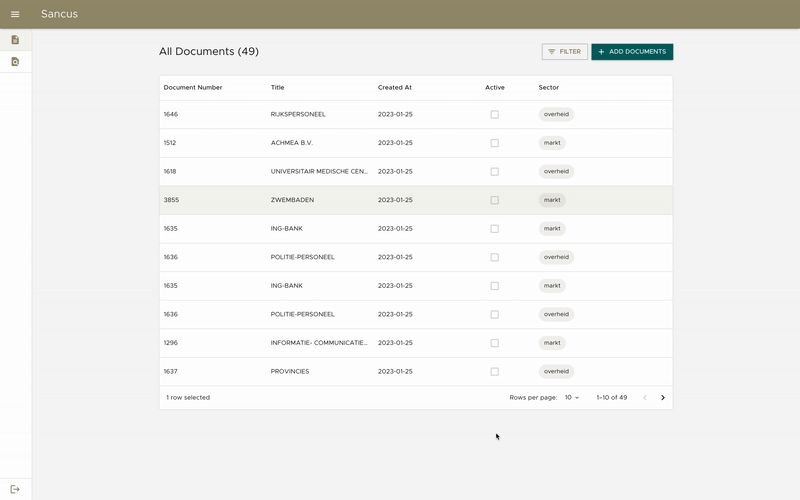Enable Active checkbox for PROVINCIES
This screenshot has width=800, height=500.
(494, 372)
